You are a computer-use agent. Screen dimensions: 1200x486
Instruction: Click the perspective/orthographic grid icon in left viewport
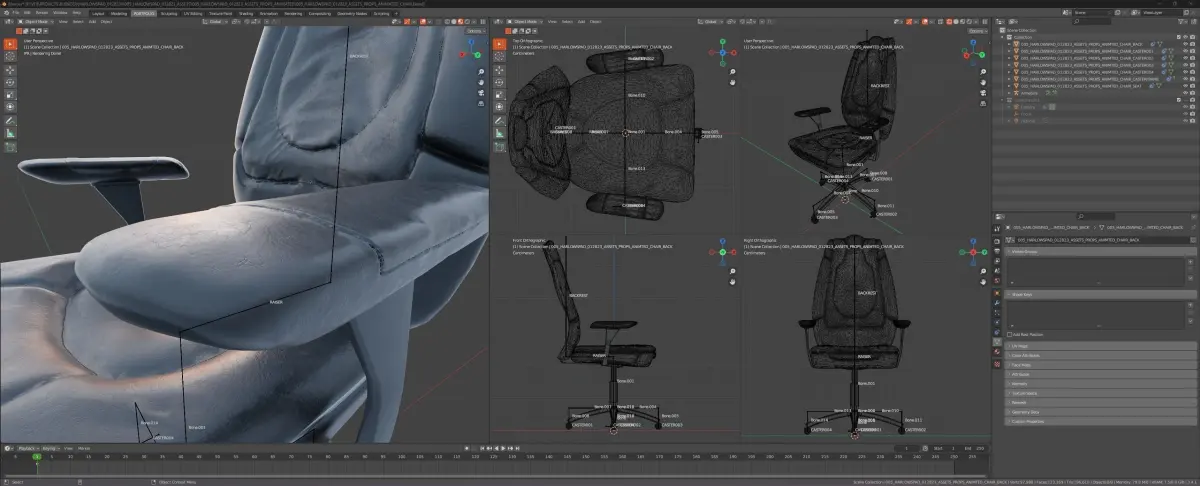pyautogui.click(x=481, y=103)
